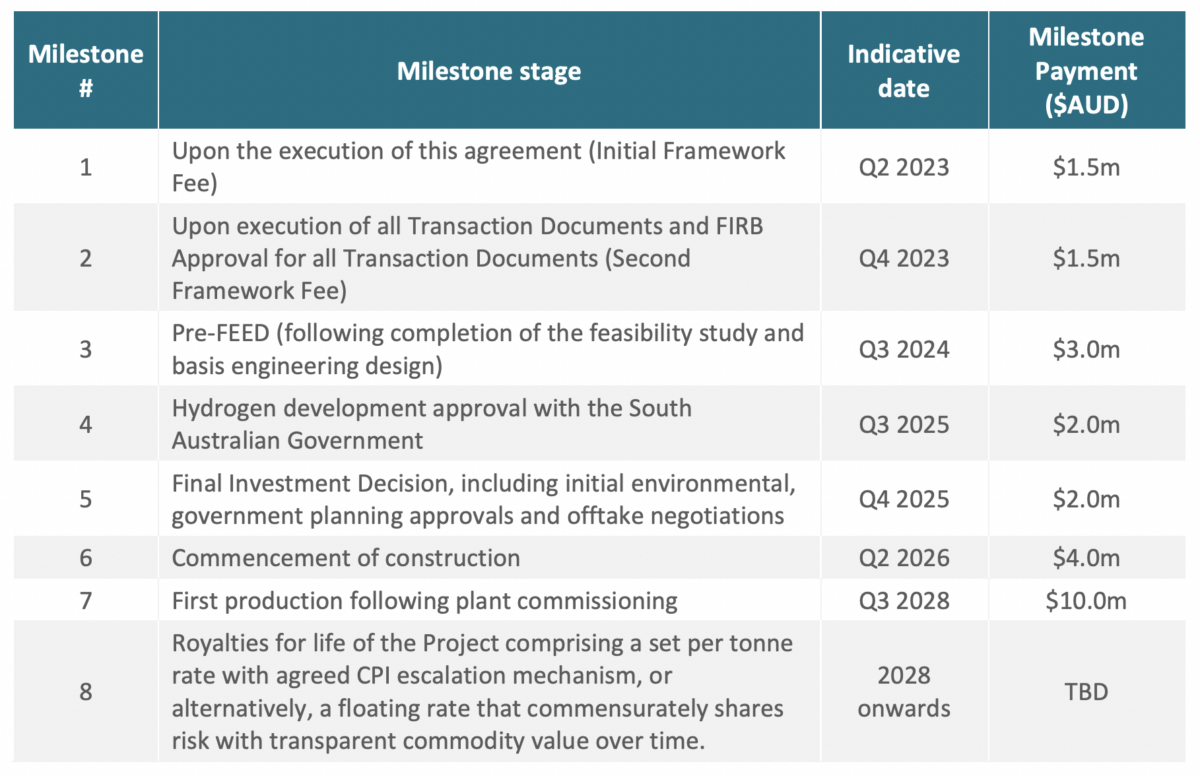Click the TBD payment cell
Image resolution: width=1200 pixels, height=776 pixels.
click(x=1086, y=692)
